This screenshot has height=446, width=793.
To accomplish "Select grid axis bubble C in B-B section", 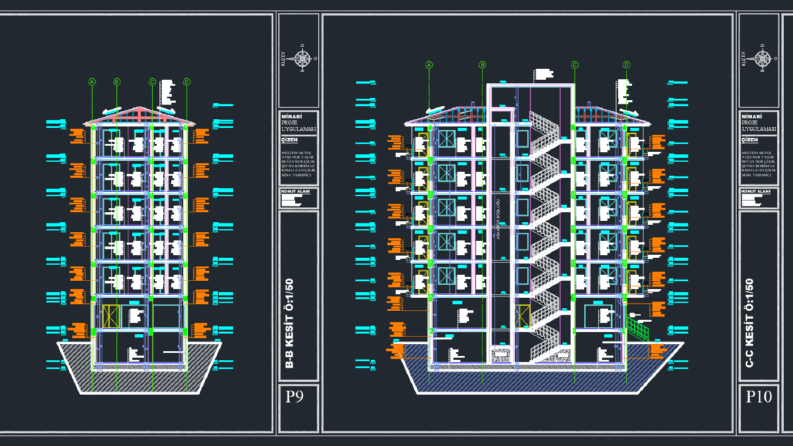I will 152,82.
